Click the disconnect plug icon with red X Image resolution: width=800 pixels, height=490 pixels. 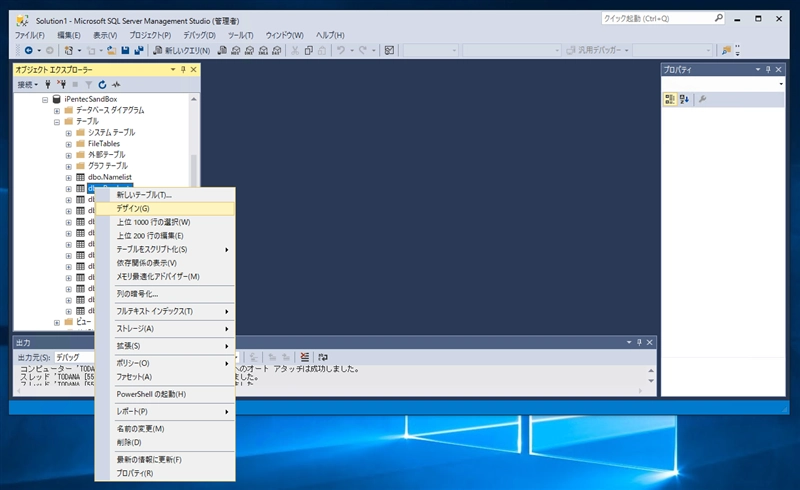point(61,84)
